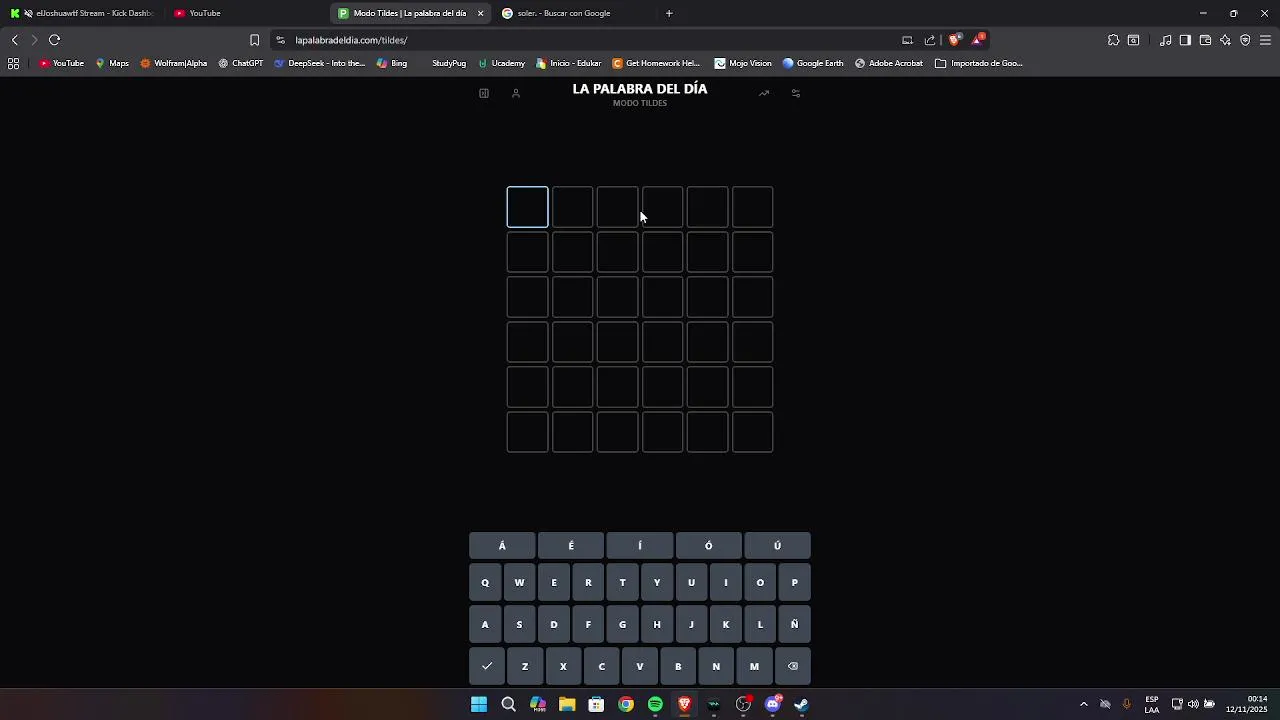Tap the Z key on game keyboard
The width and height of the screenshot is (1280, 720).
pyautogui.click(x=525, y=666)
